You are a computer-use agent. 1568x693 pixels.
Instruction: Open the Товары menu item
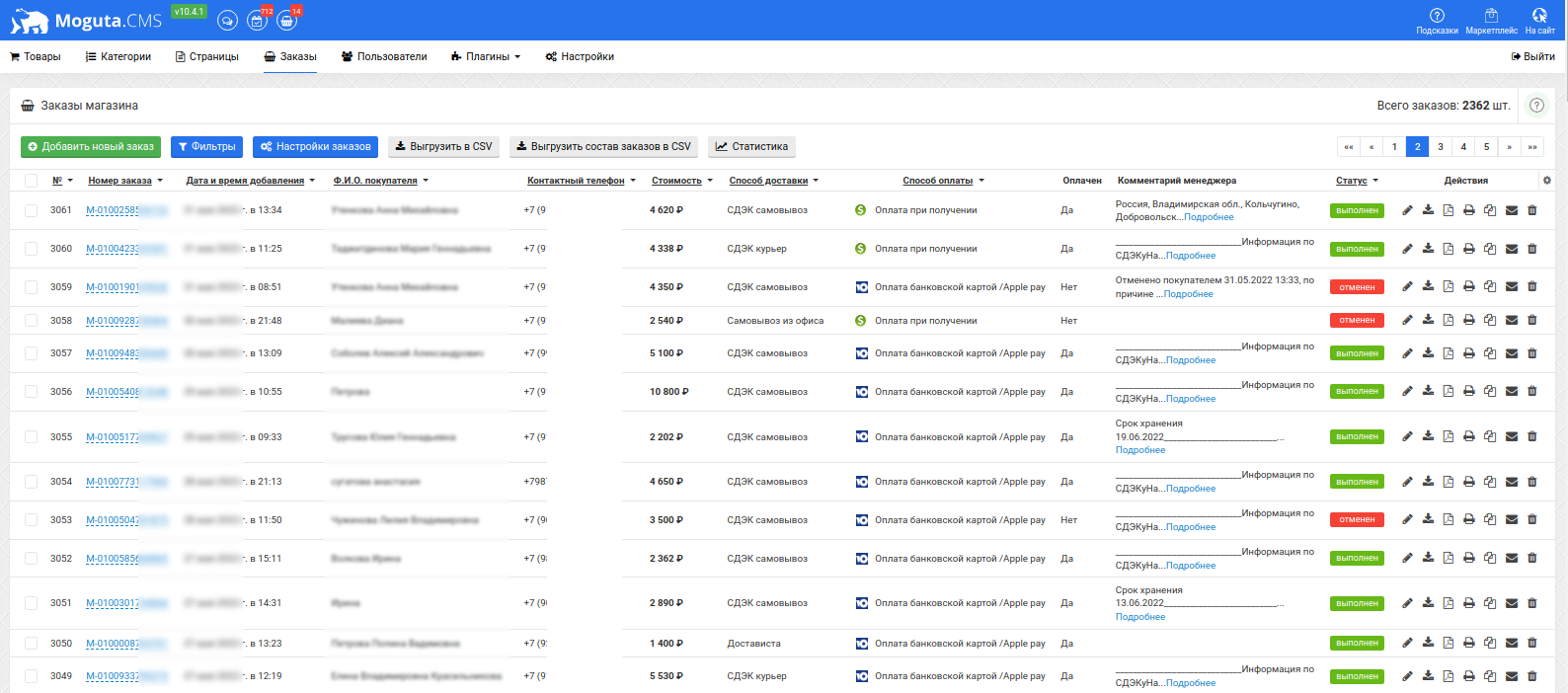pos(36,57)
